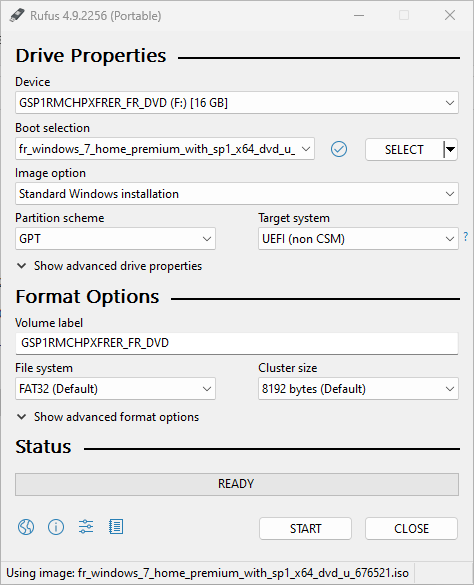Click the SELECT button
The height and width of the screenshot is (585, 474).
point(404,150)
